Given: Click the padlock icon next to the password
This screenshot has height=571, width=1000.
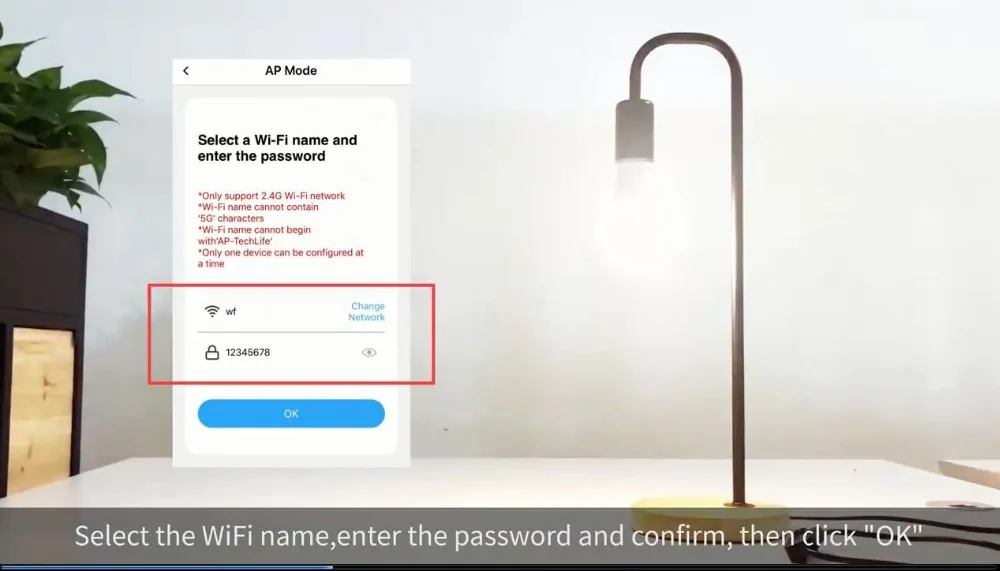Looking at the screenshot, I should click(x=212, y=352).
